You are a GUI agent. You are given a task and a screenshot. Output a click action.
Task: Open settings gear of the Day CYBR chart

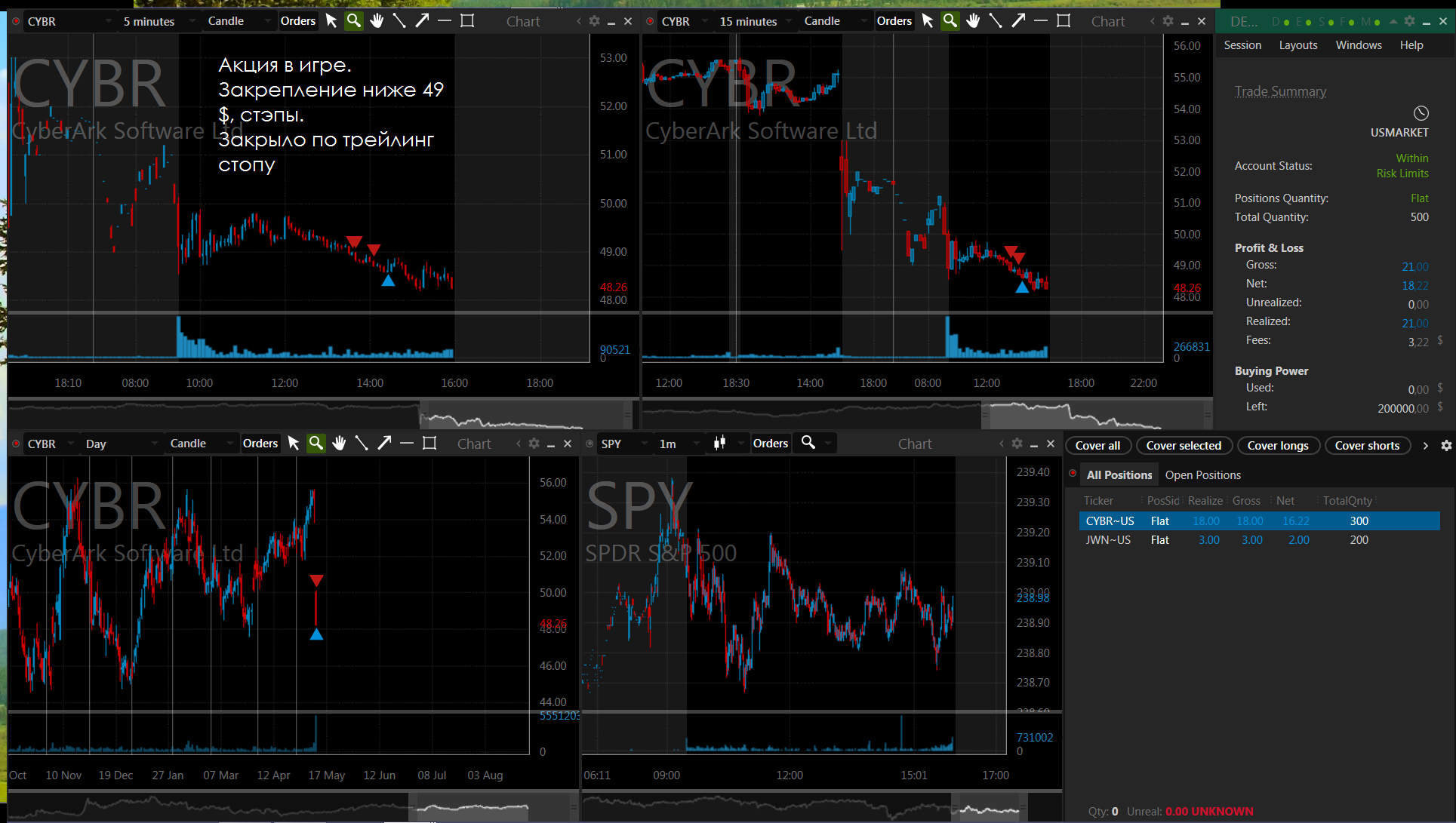[x=534, y=444]
